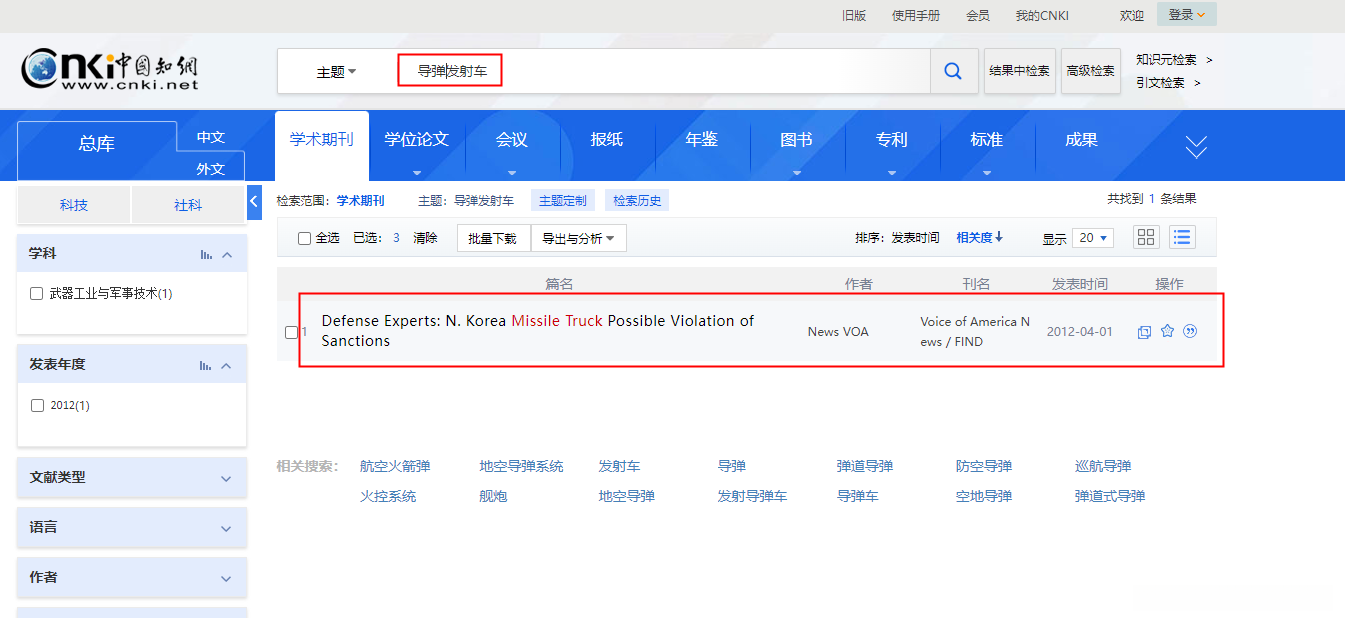This screenshot has height=618, width=1345.
Task: Open author News VOA link
Action: click(x=838, y=331)
